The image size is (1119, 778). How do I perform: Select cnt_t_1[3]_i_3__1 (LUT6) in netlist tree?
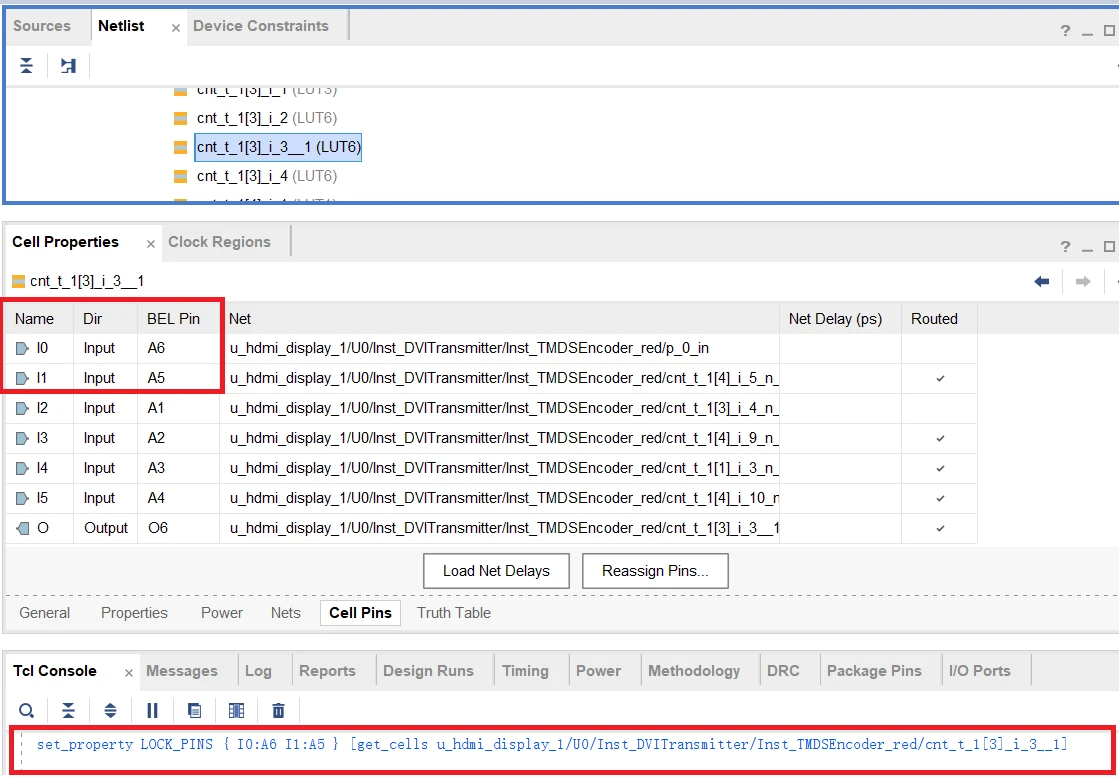pos(278,147)
